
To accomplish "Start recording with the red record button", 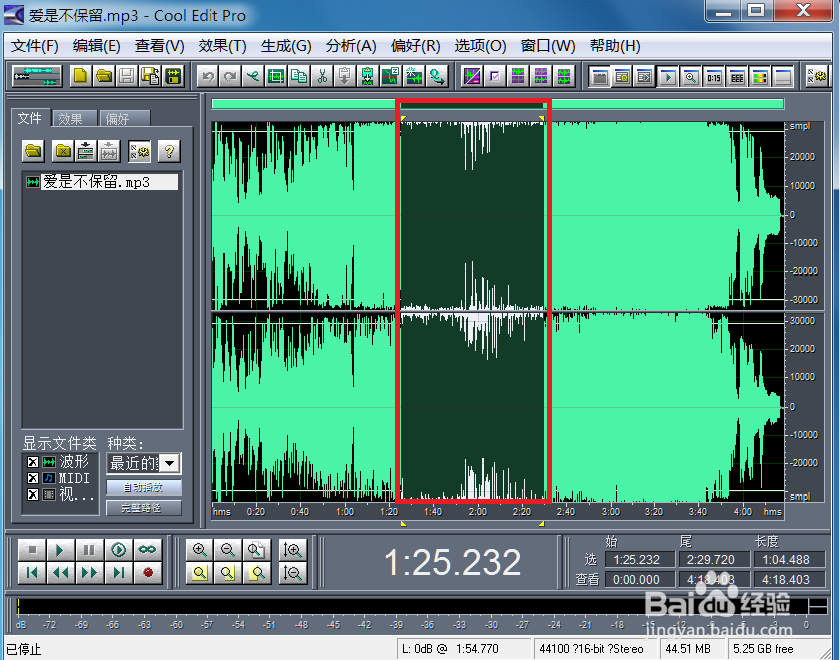I will [147, 573].
